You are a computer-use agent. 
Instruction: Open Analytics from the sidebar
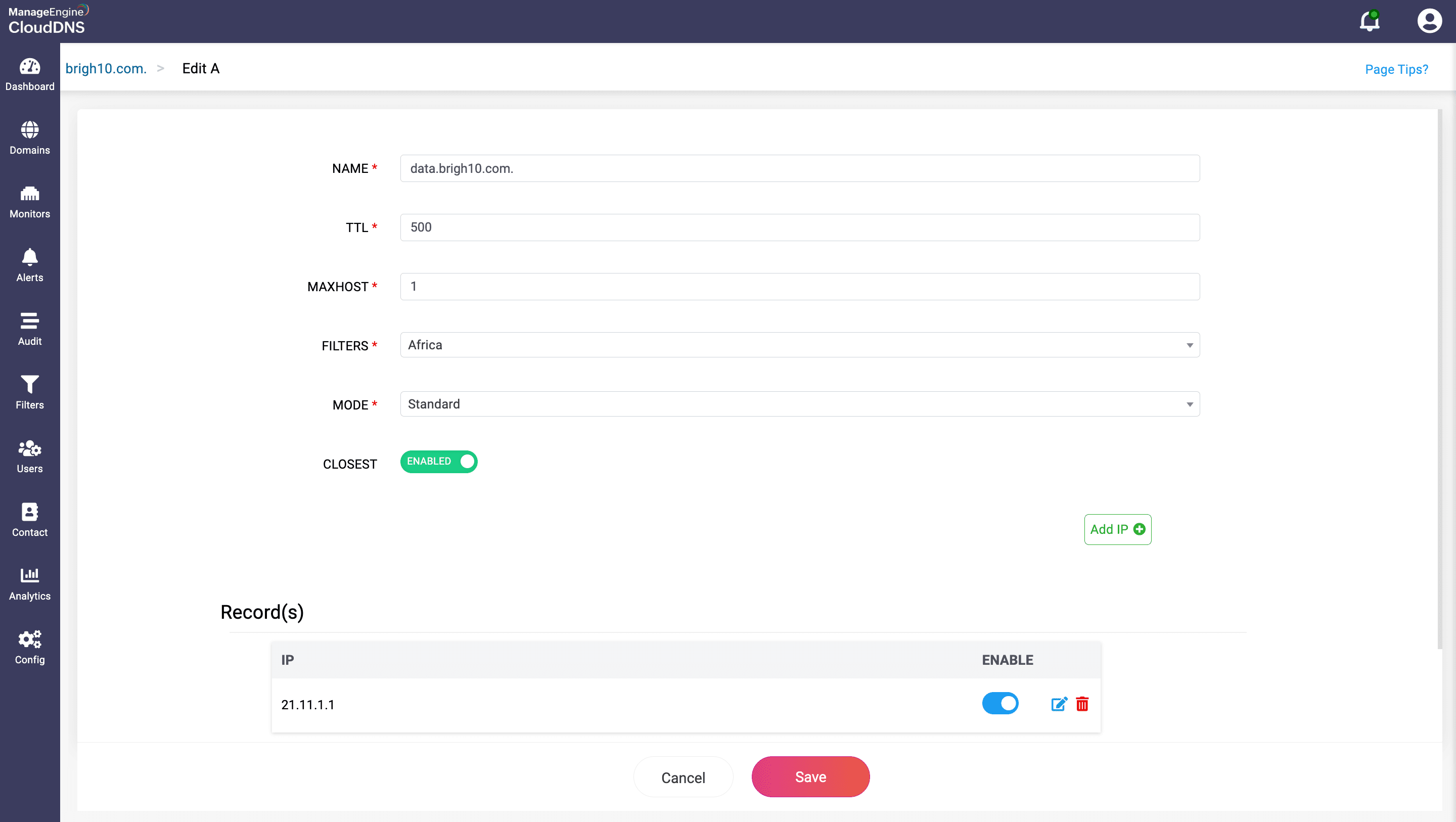pyautogui.click(x=30, y=584)
